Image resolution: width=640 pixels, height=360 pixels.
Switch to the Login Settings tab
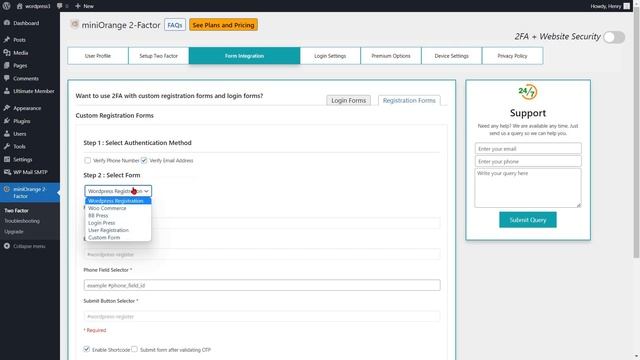click(330, 56)
